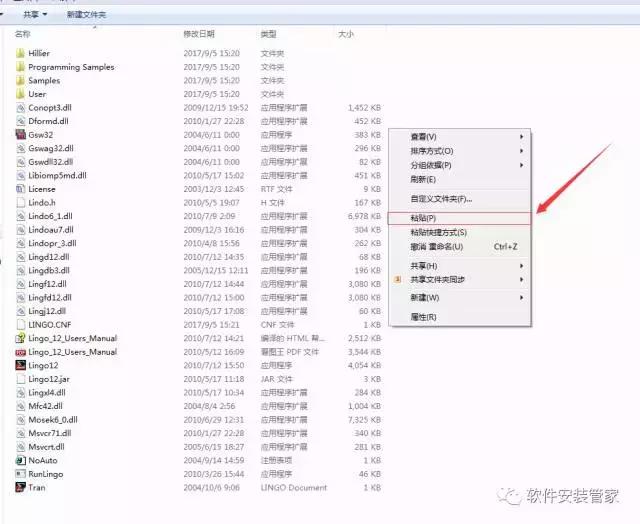Expand the 共享文件夹同步 submenu
This screenshot has width=640, height=524.
(x=459, y=280)
